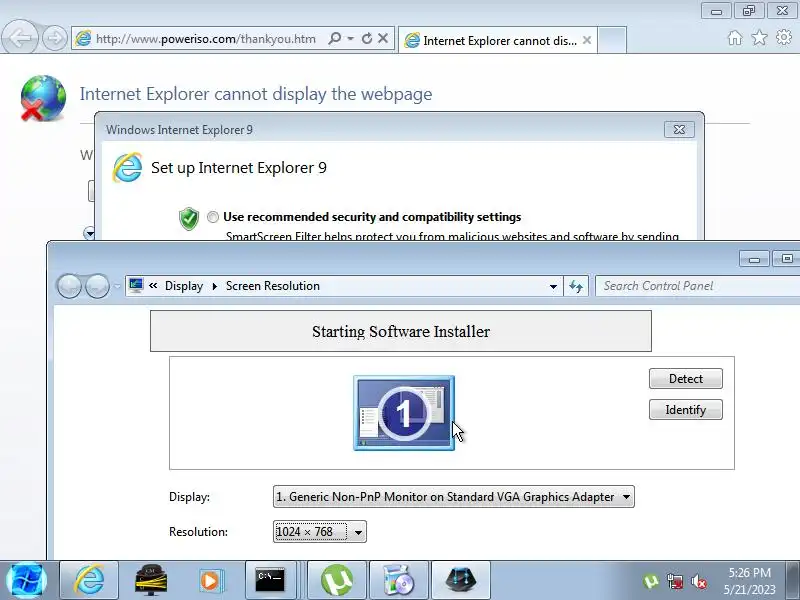Expand the more information arrow on error page
This screenshot has width=800, height=600.
pos(89,233)
